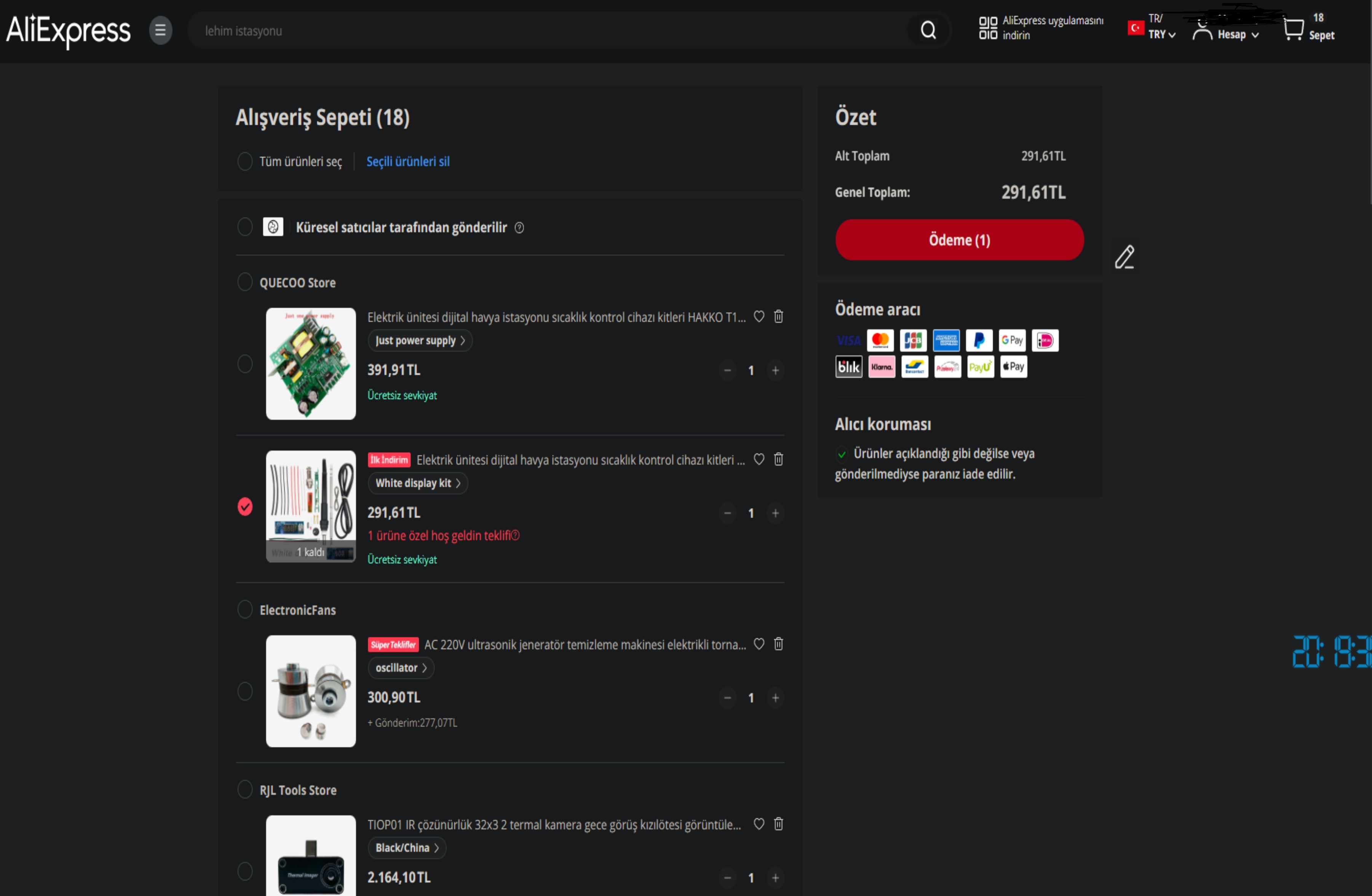The height and width of the screenshot is (896, 1372).
Task: Decrease quantity of oscillator item
Action: coord(727,698)
